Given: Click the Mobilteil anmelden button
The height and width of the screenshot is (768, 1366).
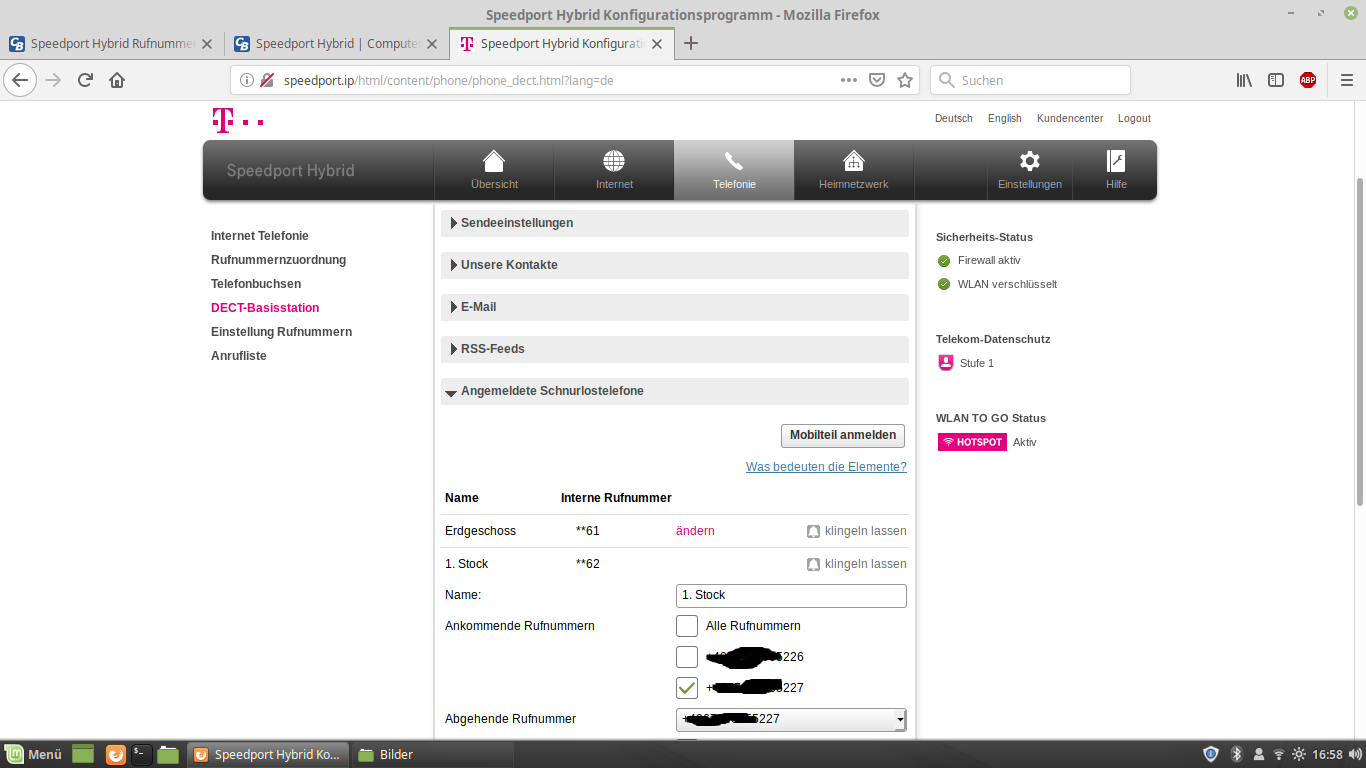Looking at the screenshot, I should point(842,436).
